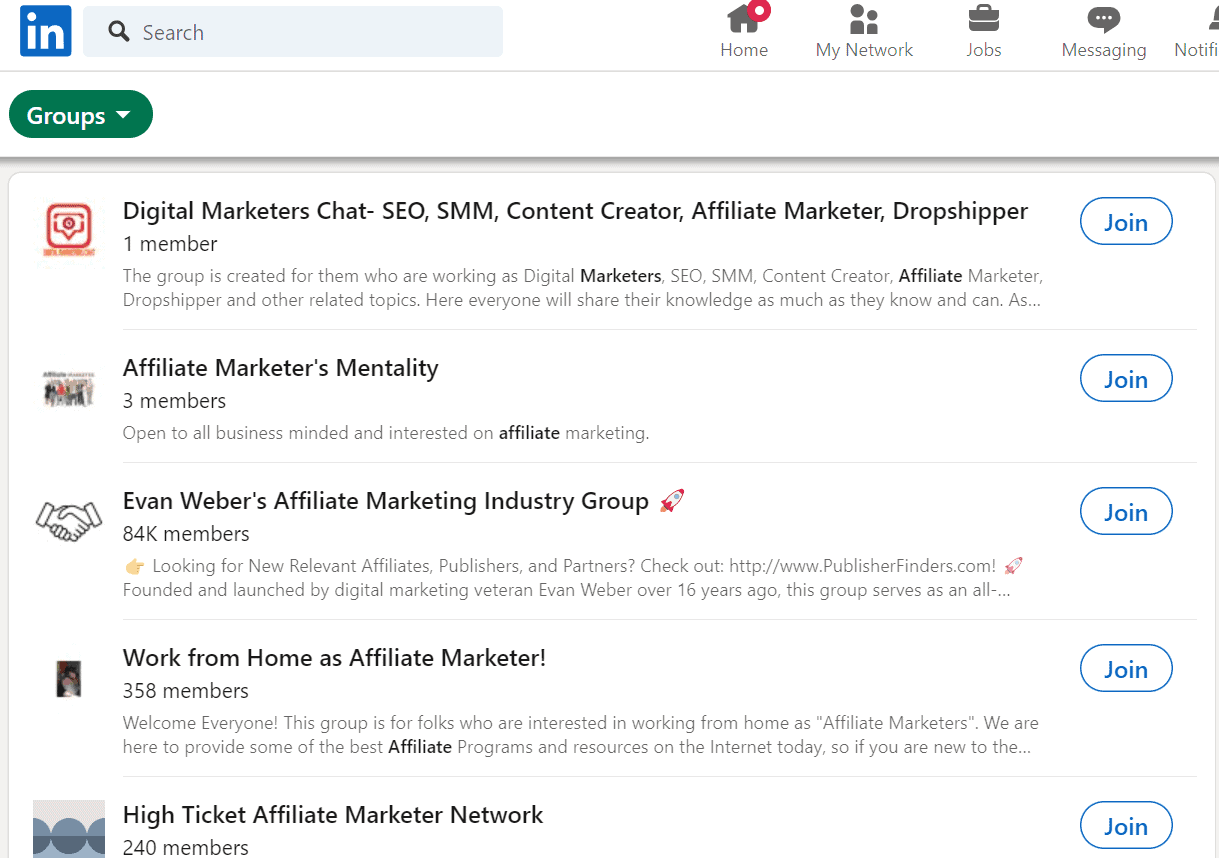Expand the Groups filter dropdown
This screenshot has height=858, width=1219.
click(81, 115)
